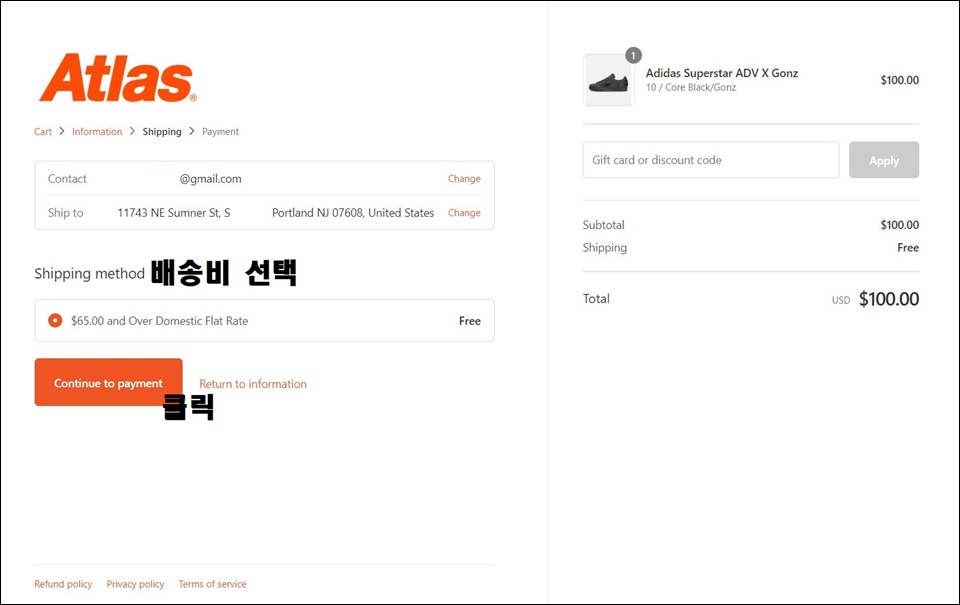The height and width of the screenshot is (605, 960).
Task: Click the 11743 NE Sumner St address text
Action: click(x=174, y=213)
